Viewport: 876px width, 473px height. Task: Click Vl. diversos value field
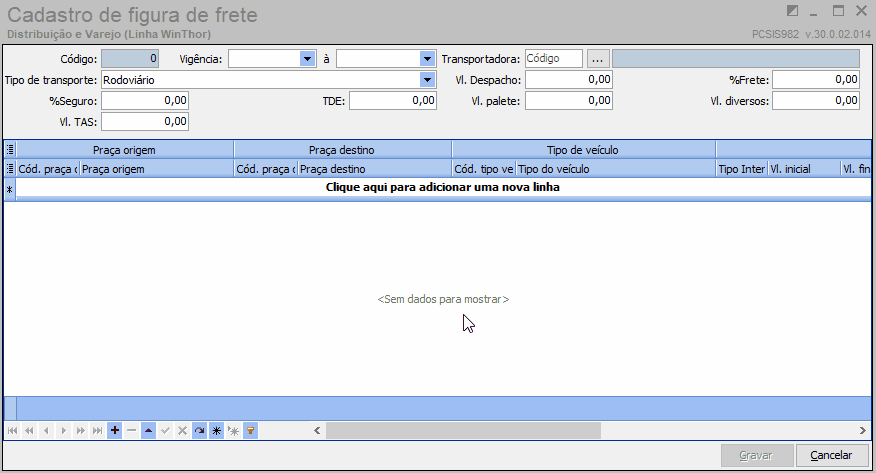coord(816,101)
